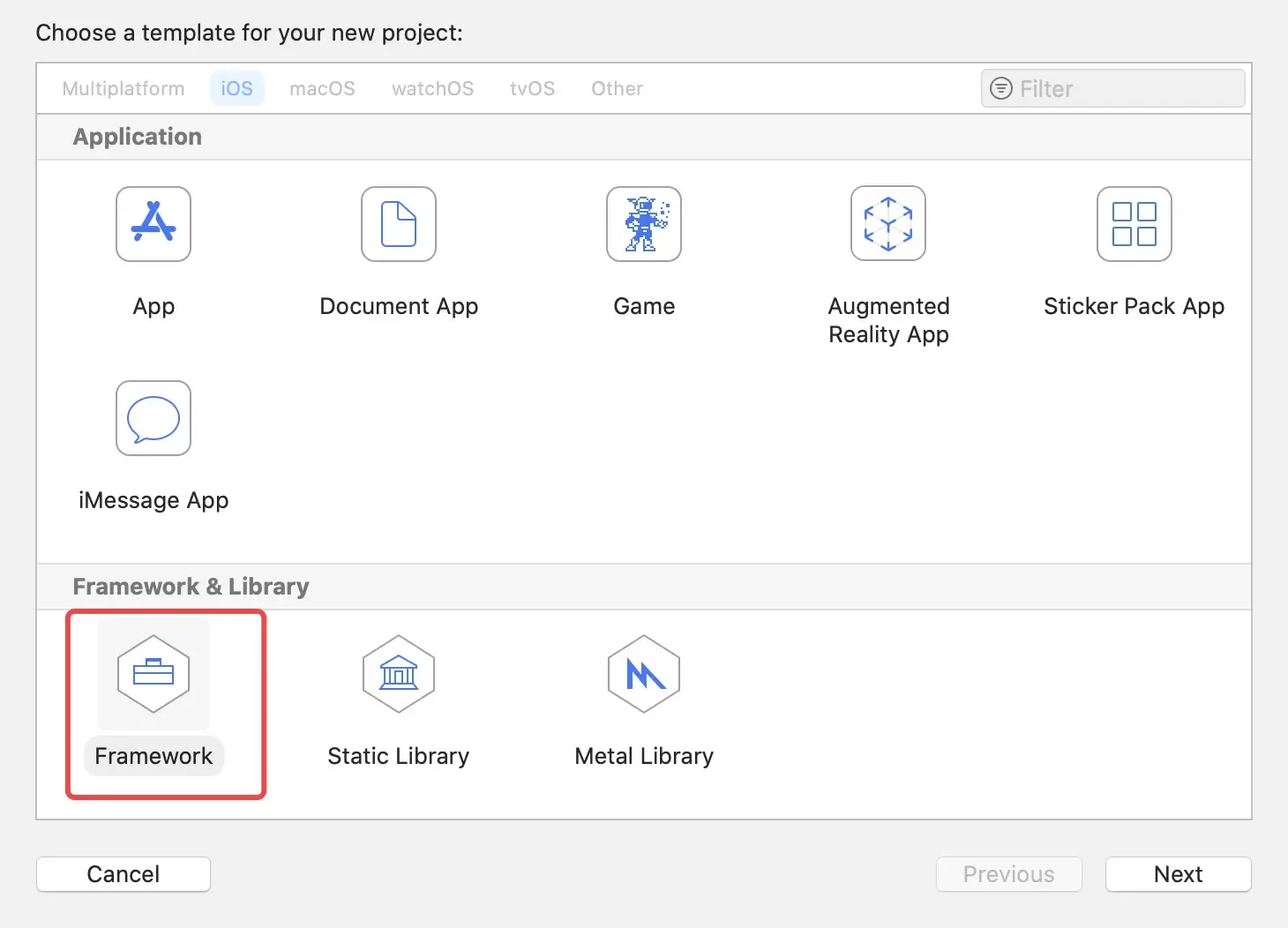The width and height of the screenshot is (1288, 928).
Task: Select the App template icon
Action: [x=154, y=225]
